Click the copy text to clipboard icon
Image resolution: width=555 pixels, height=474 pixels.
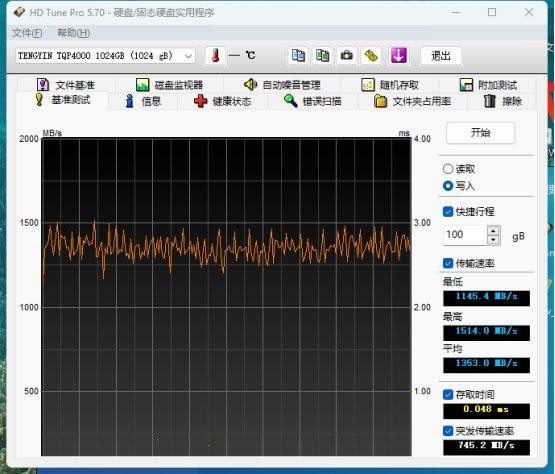[x=298, y=56]
